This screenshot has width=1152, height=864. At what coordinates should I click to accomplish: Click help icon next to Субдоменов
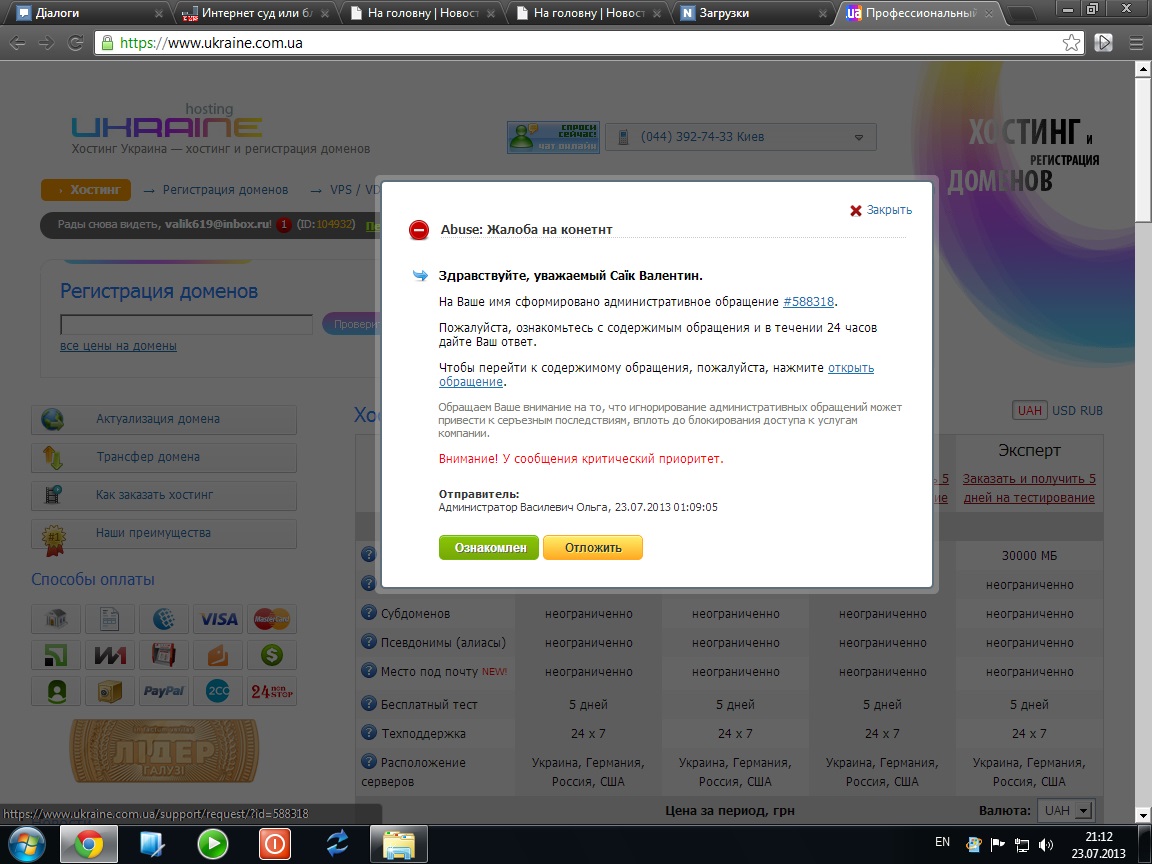pos(369,612)
